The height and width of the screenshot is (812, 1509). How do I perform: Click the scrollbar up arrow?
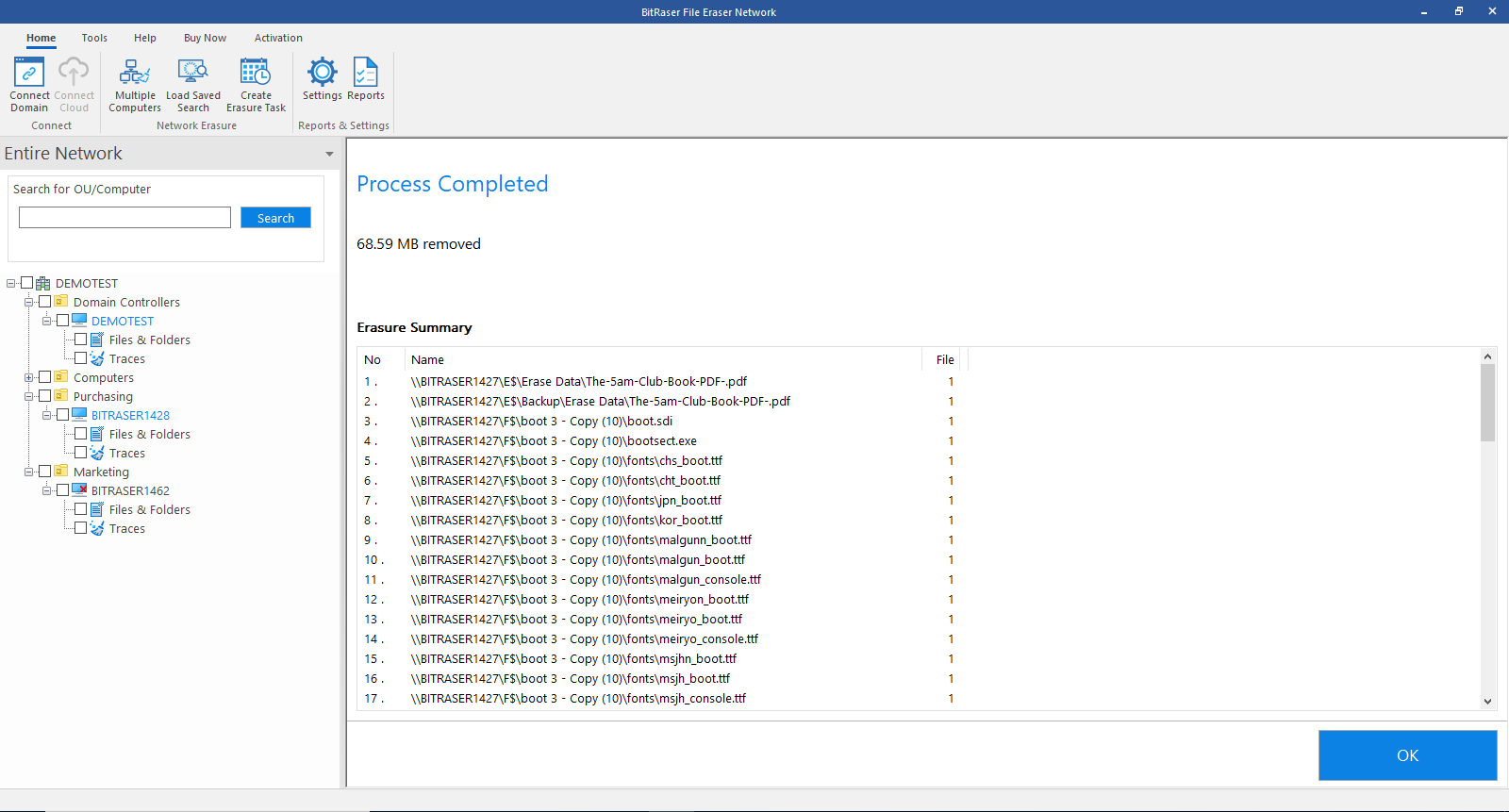(1487, 356)
